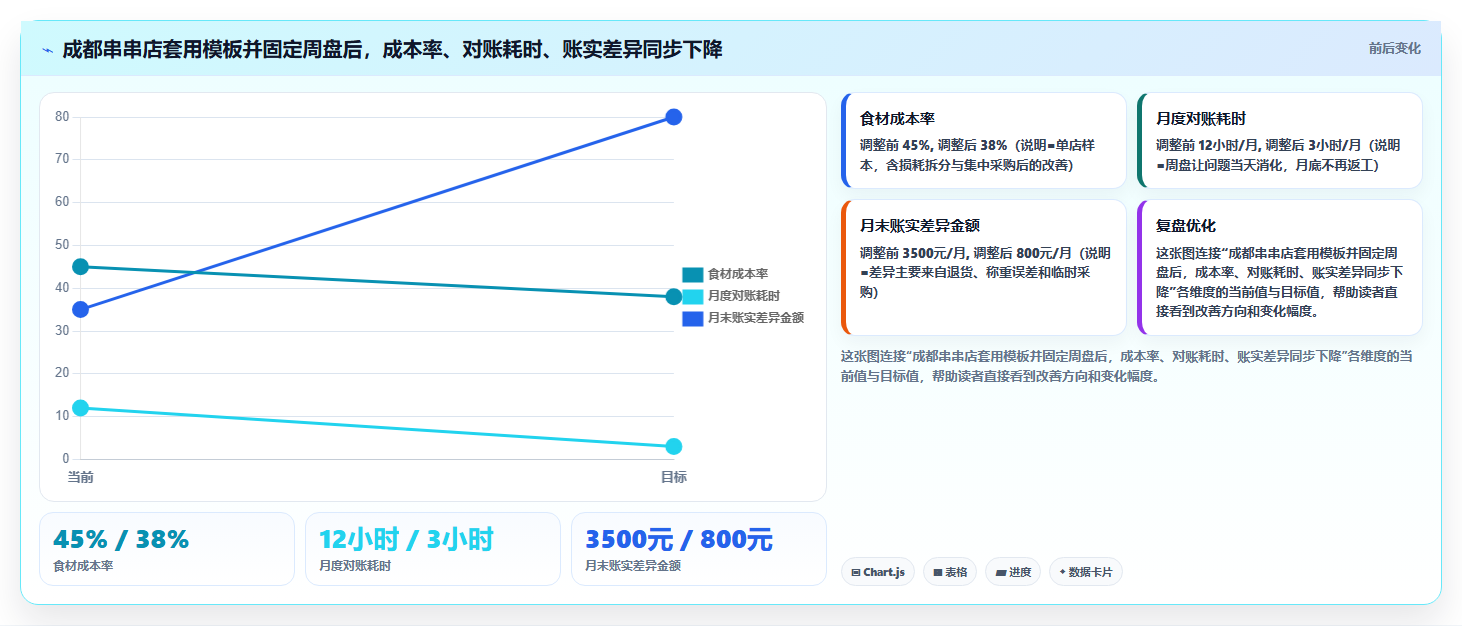Click the 月度对账耗时 point at 目标
The height and width of the screenshot is (626, 1462).
[x=674, y=447]
